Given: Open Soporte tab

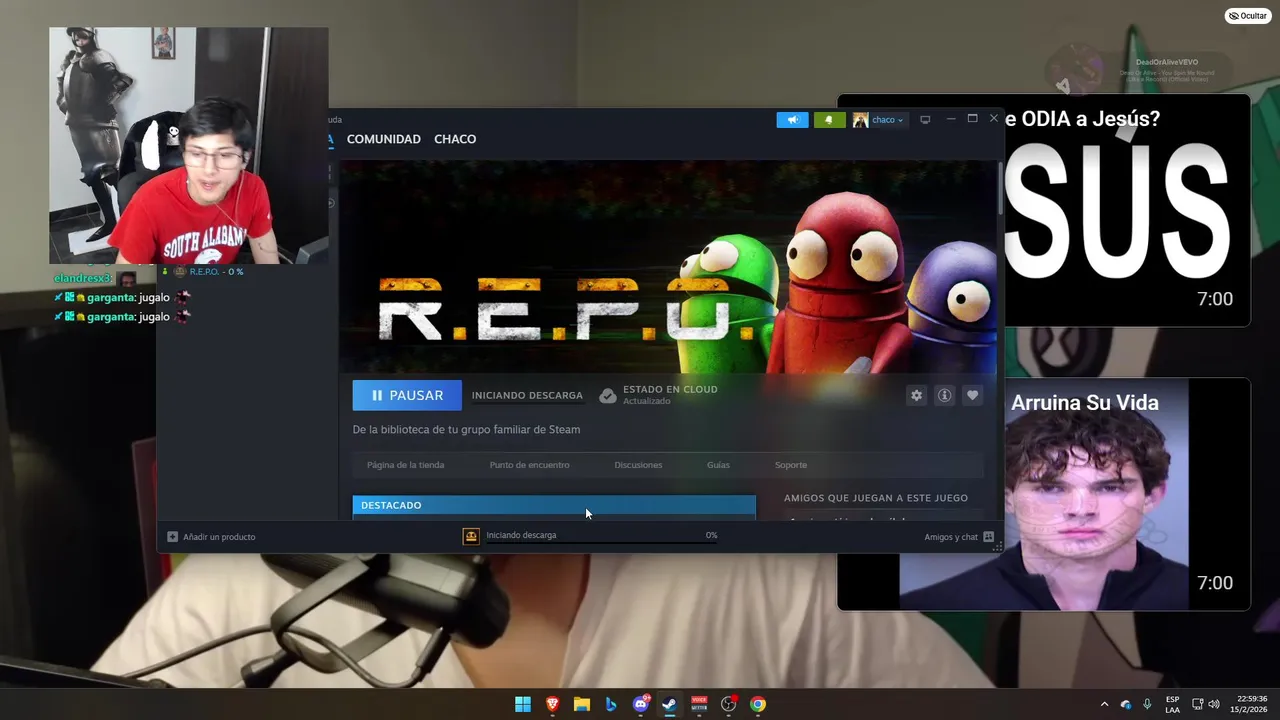Looking at the screenshot, I should [x=791, y=465].
